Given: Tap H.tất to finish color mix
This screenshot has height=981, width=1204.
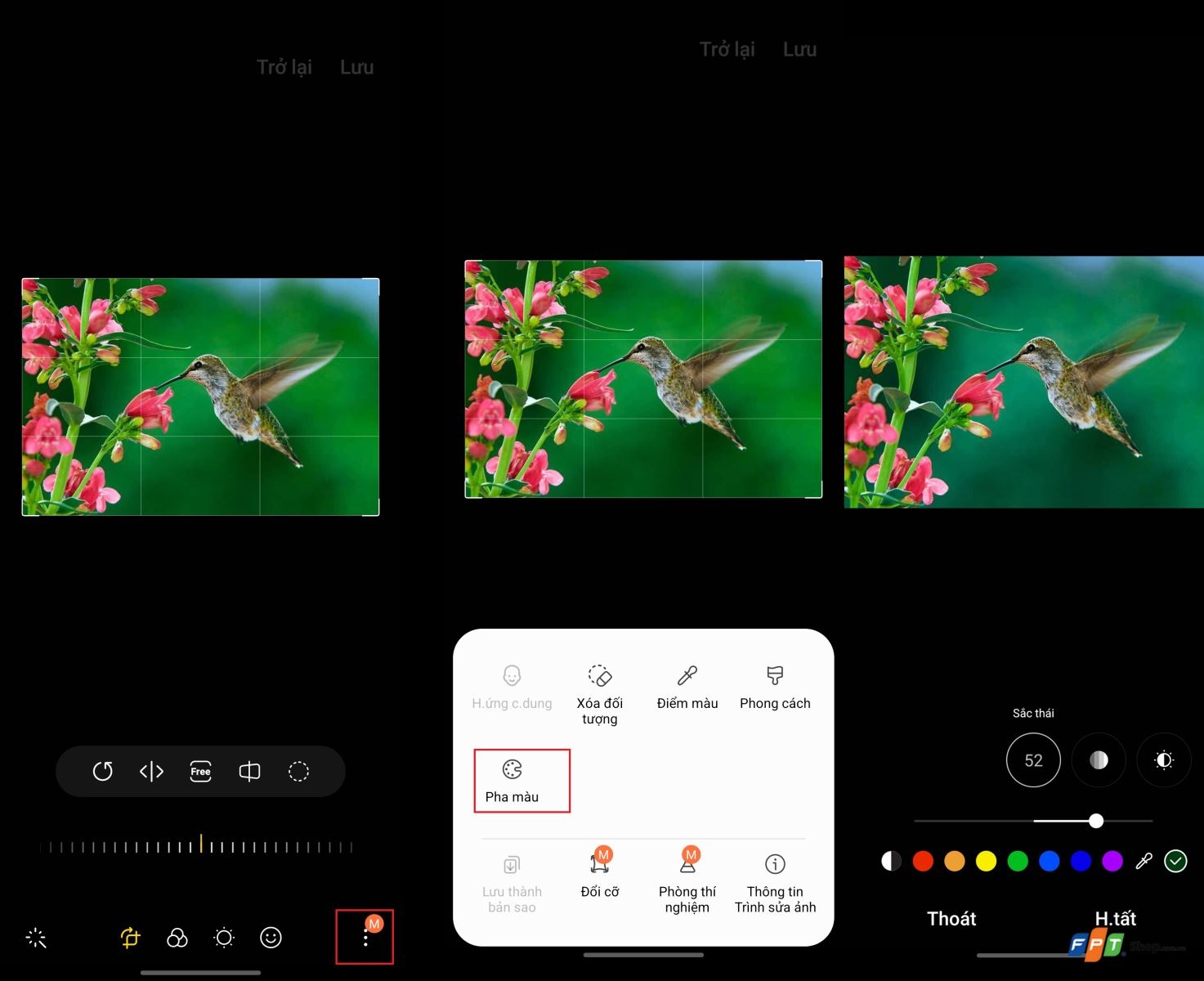Looking at the screenshot, I should [x=1116, y=919].
